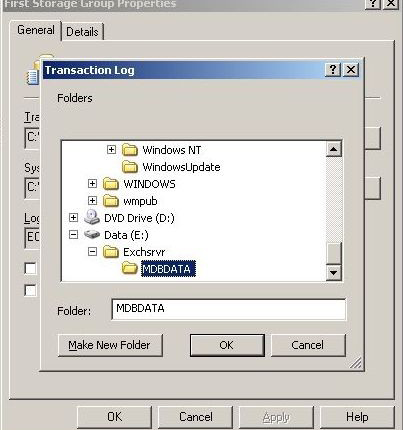
Task: Switch to the Details tab
Action: pos(82,32)
